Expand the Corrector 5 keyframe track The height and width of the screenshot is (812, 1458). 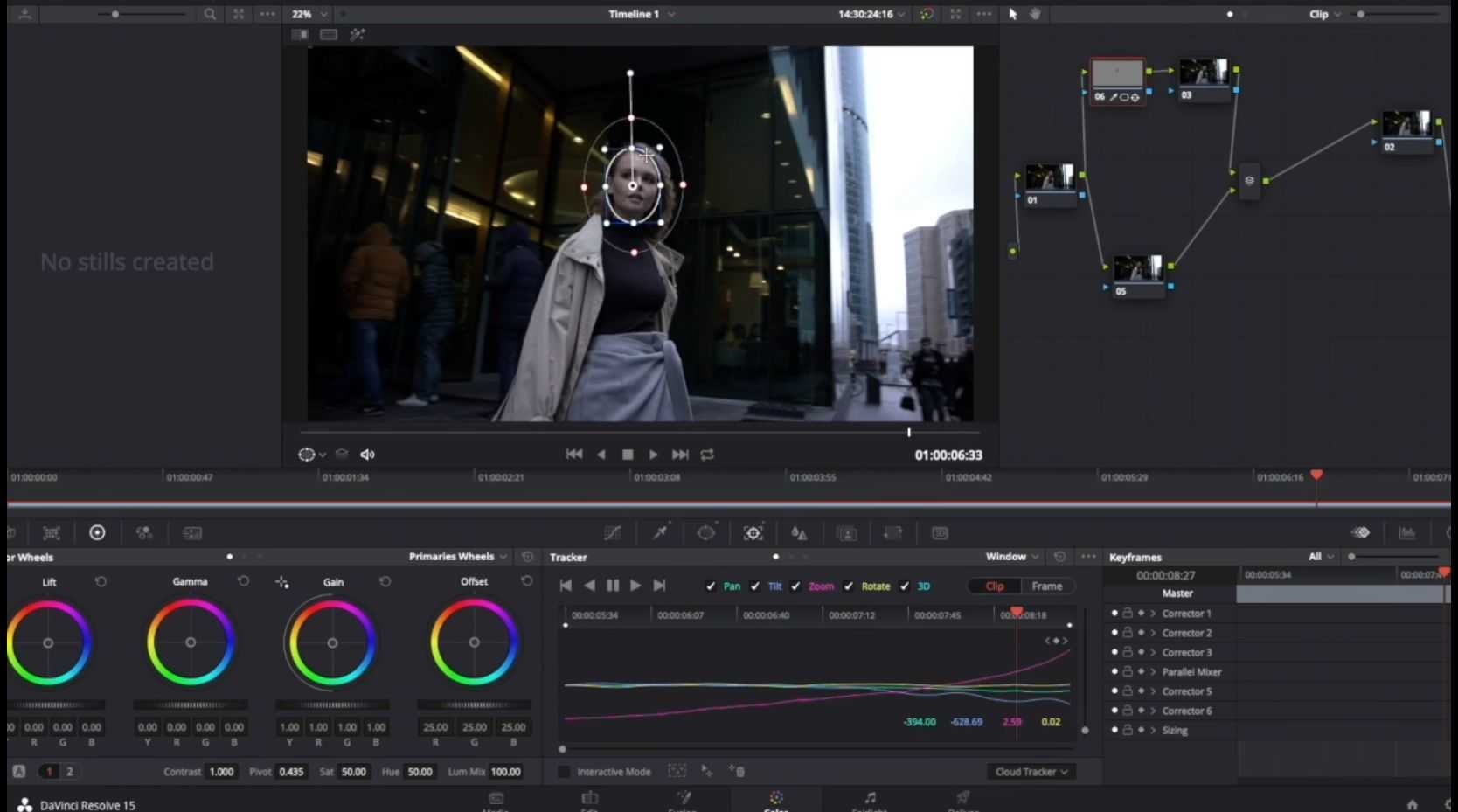pos(1154,691)
